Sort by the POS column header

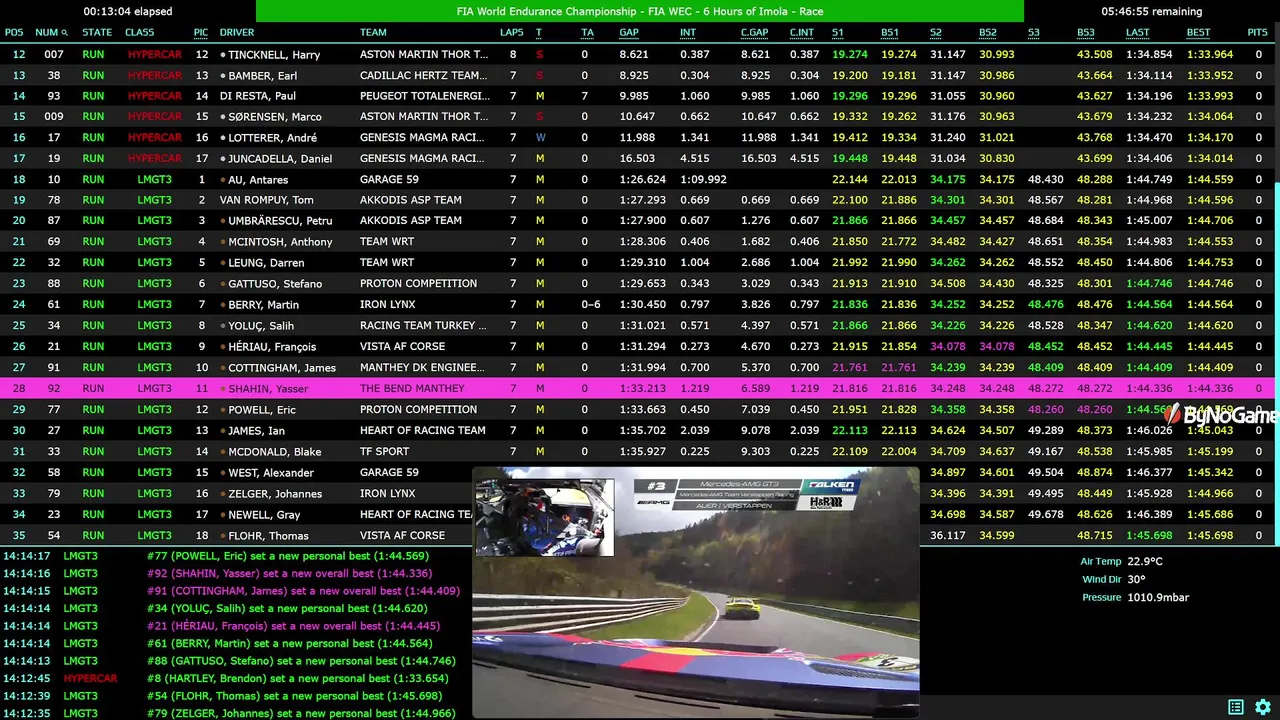14,33
